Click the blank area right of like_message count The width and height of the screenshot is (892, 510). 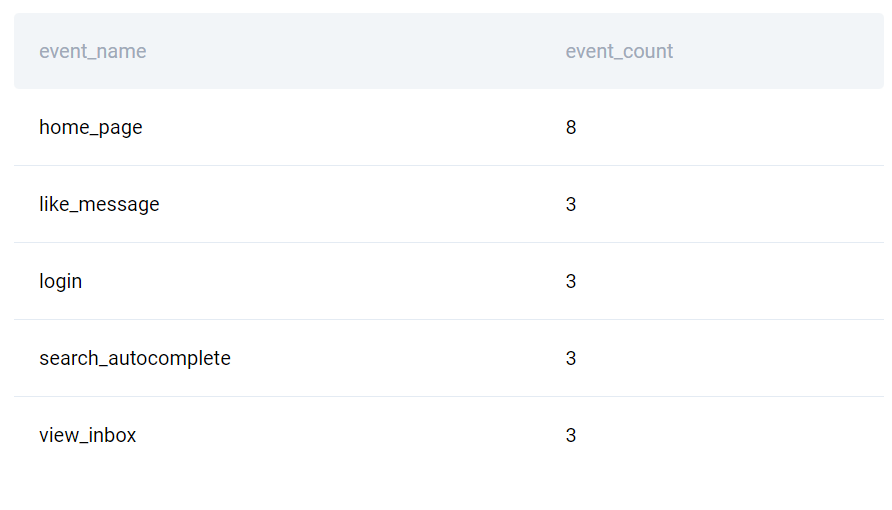[730, 204]
